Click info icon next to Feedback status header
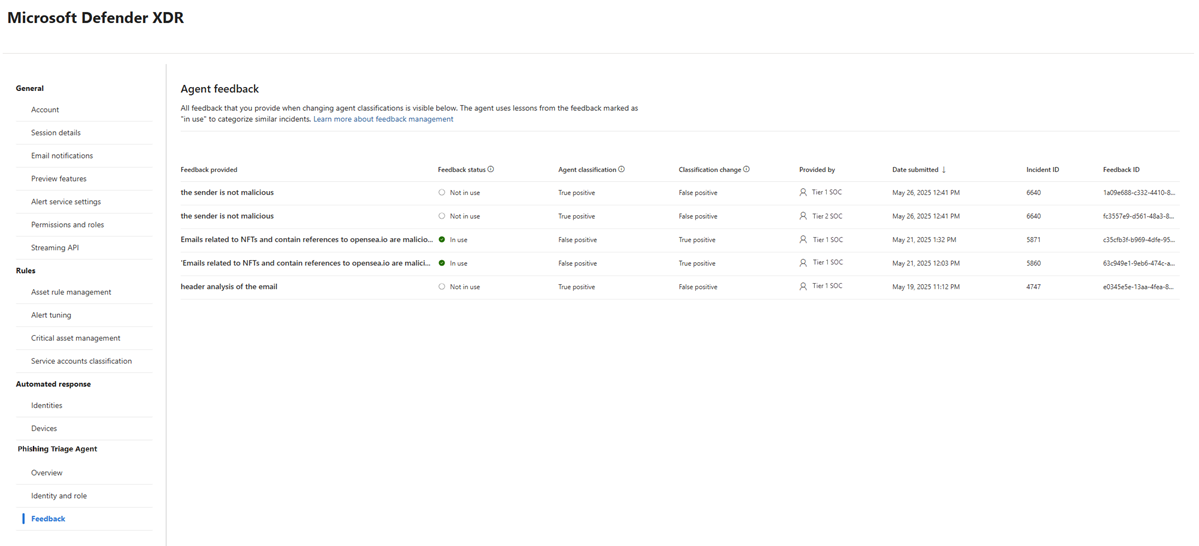Viewport: 1199px width, 546px height. 491,170
